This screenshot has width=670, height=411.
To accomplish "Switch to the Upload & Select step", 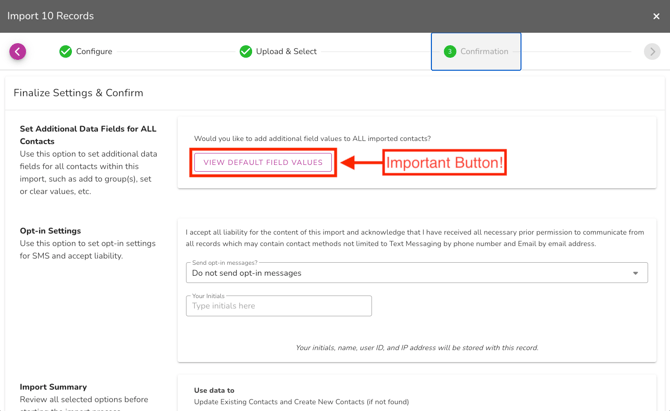I will [x=286, y=52].
